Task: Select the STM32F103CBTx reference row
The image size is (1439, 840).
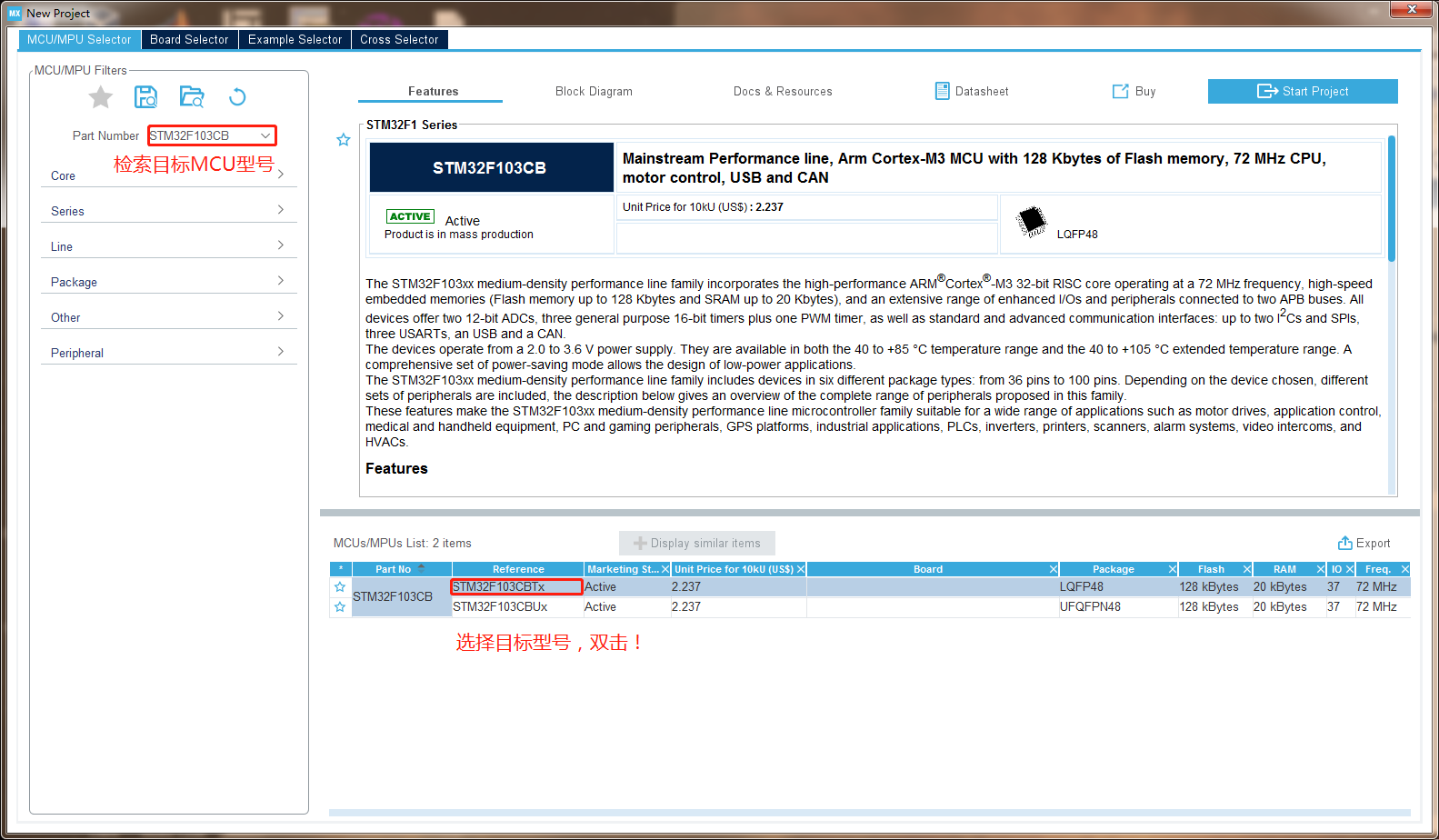Action: [x=516, y=587]
